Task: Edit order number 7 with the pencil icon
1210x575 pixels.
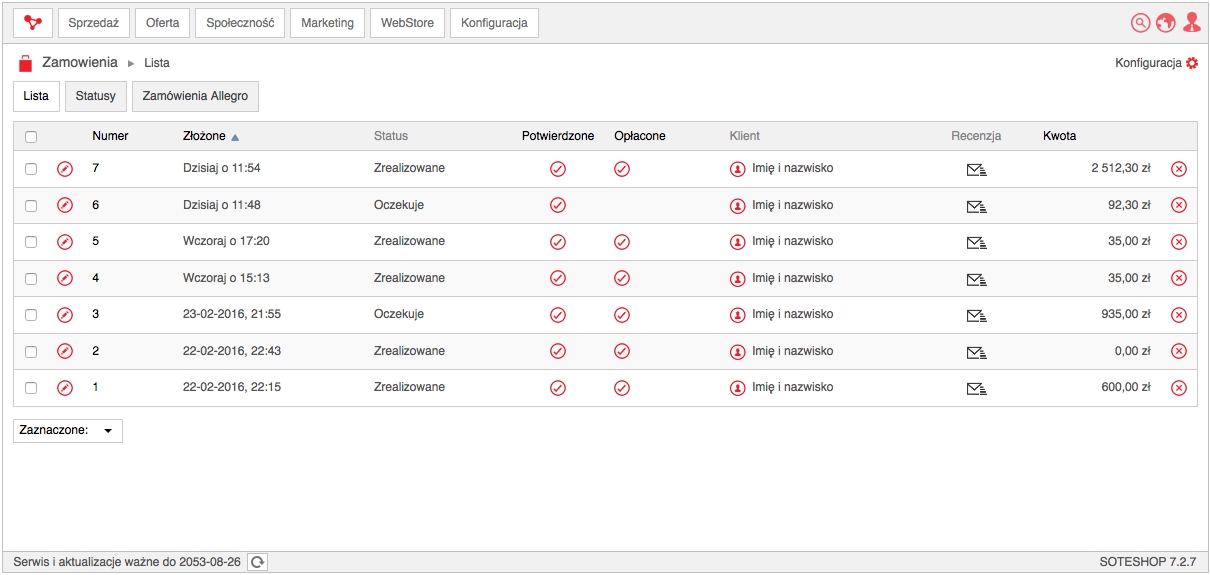Action: (x=65, y=168)
